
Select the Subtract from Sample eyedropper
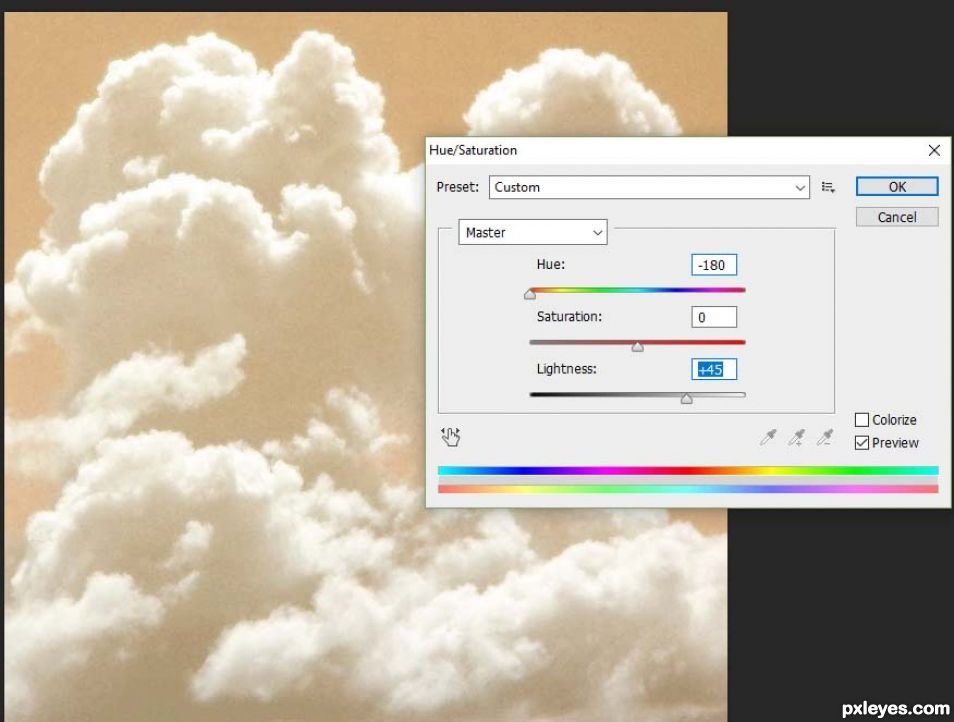[x=825, y=437]
